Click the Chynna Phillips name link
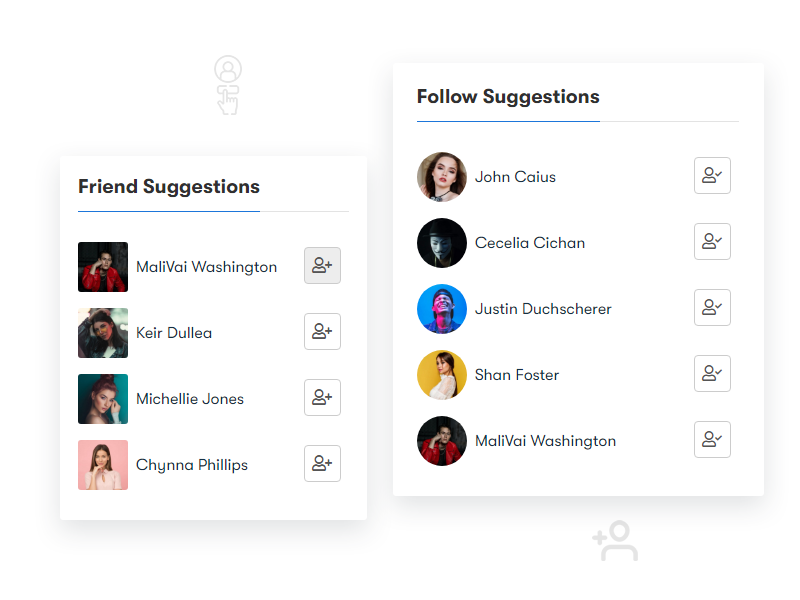This screenshot has width=800, height=600. tap(191, 465)
